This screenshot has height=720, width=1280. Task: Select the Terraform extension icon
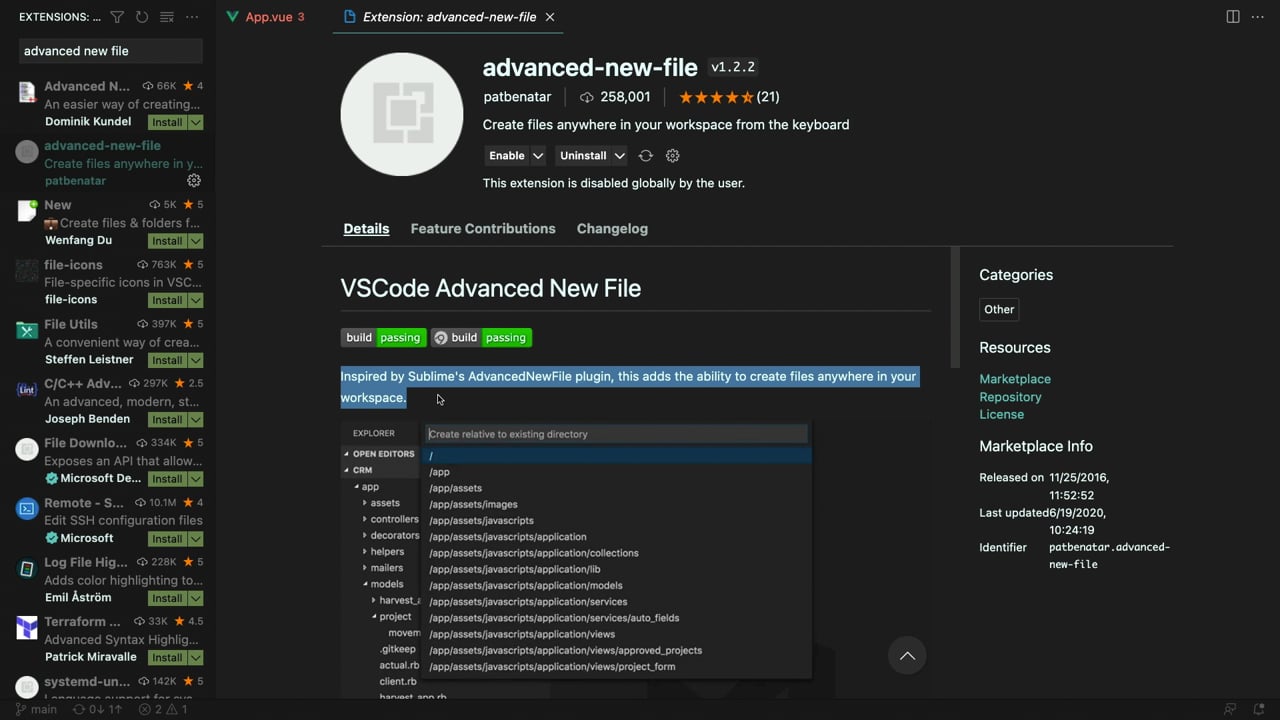point(27,627)
